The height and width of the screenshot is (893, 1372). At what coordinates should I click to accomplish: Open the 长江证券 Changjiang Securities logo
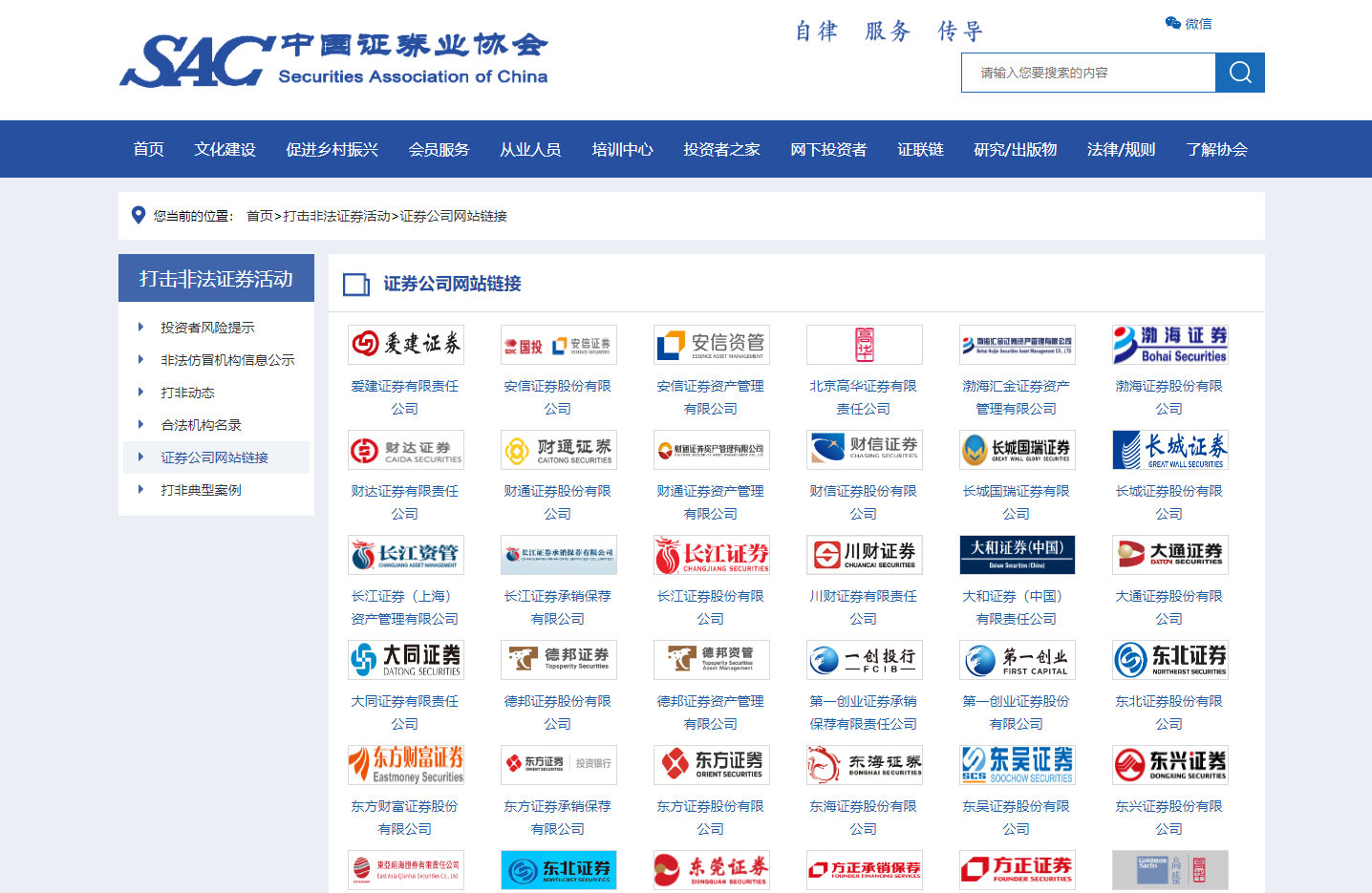[x=711, y=555]
